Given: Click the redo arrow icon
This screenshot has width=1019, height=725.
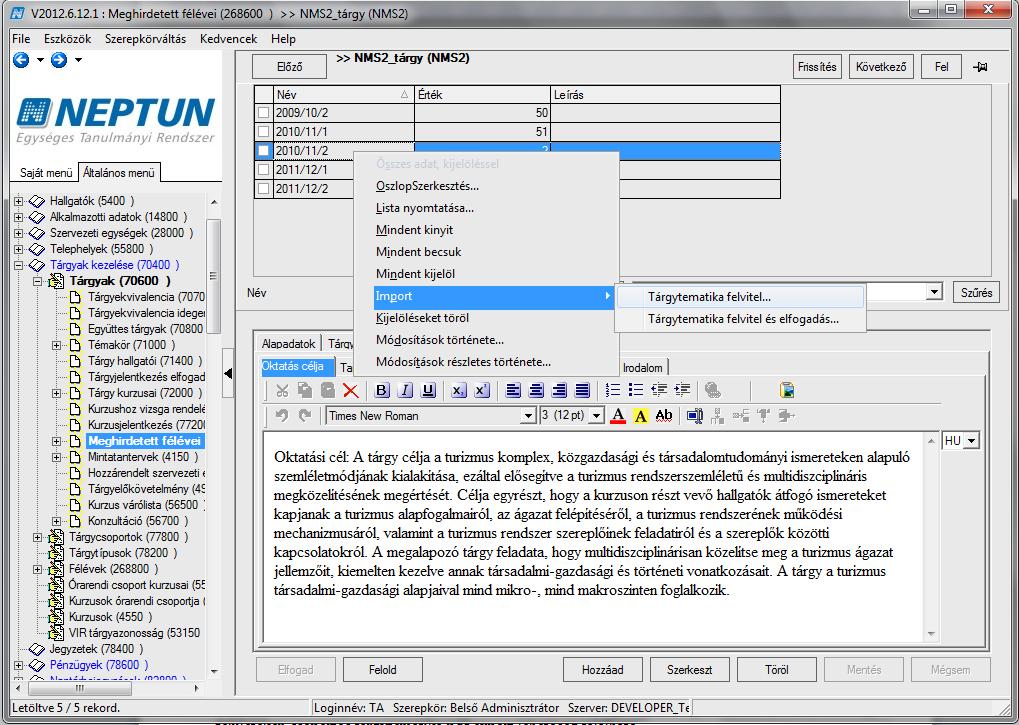Looking at the screenshot, I should tap(305, 415).
